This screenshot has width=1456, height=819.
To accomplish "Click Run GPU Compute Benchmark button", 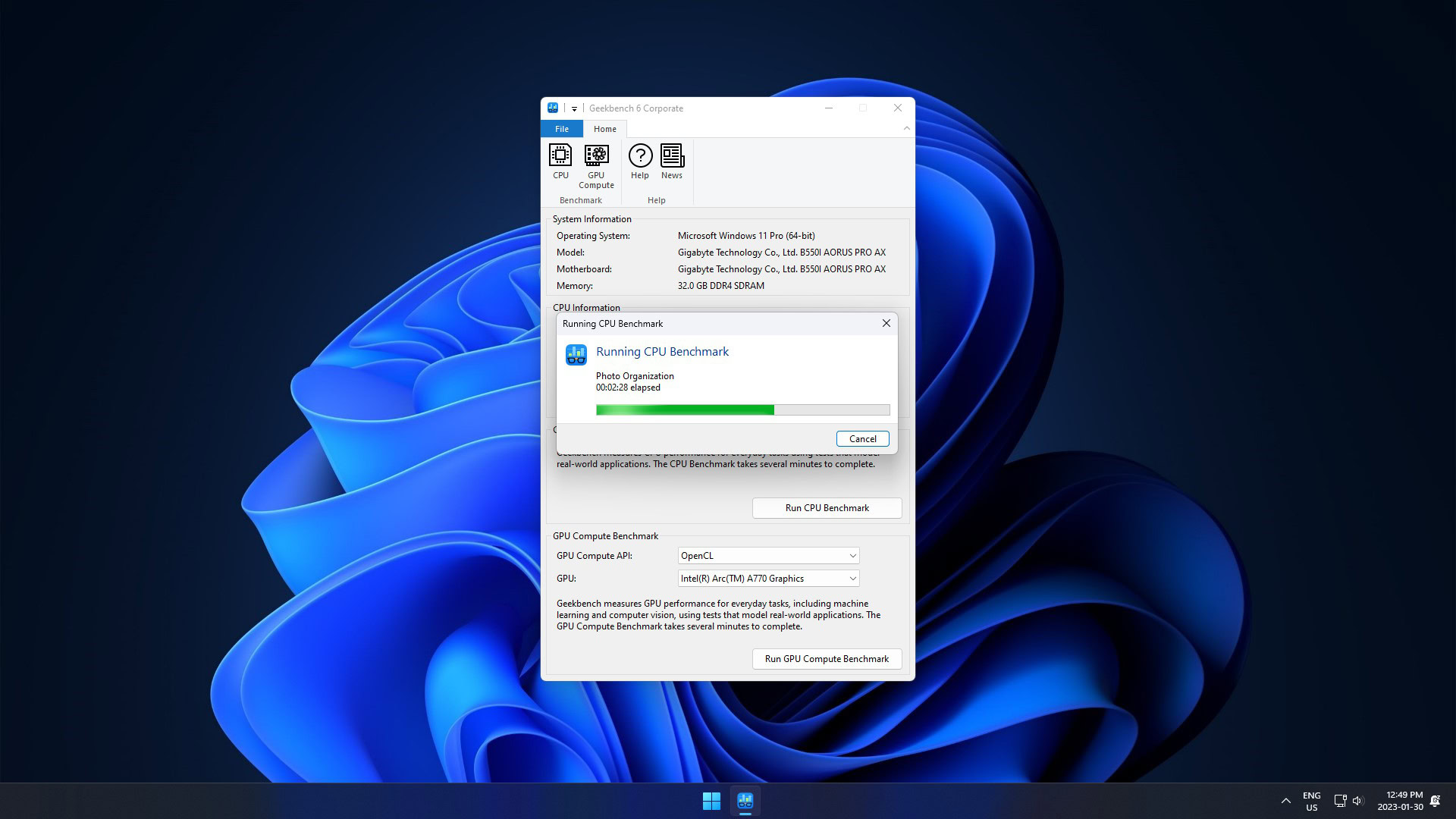I will [827, 659].
